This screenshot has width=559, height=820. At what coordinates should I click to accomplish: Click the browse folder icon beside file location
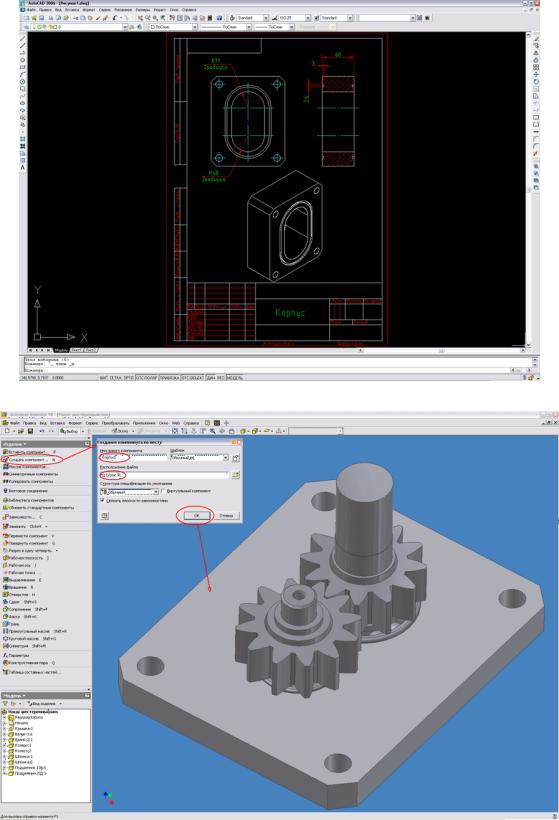click(x=235, y=474)
